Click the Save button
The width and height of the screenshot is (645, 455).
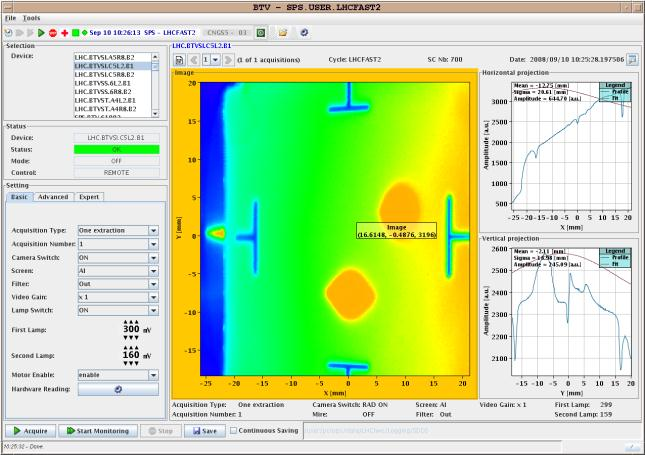(x=204, y=431)
